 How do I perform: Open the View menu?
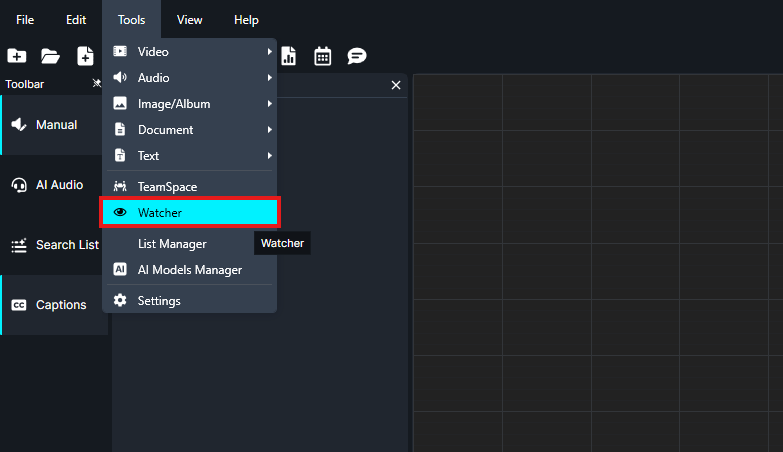[x=189, y=20]
